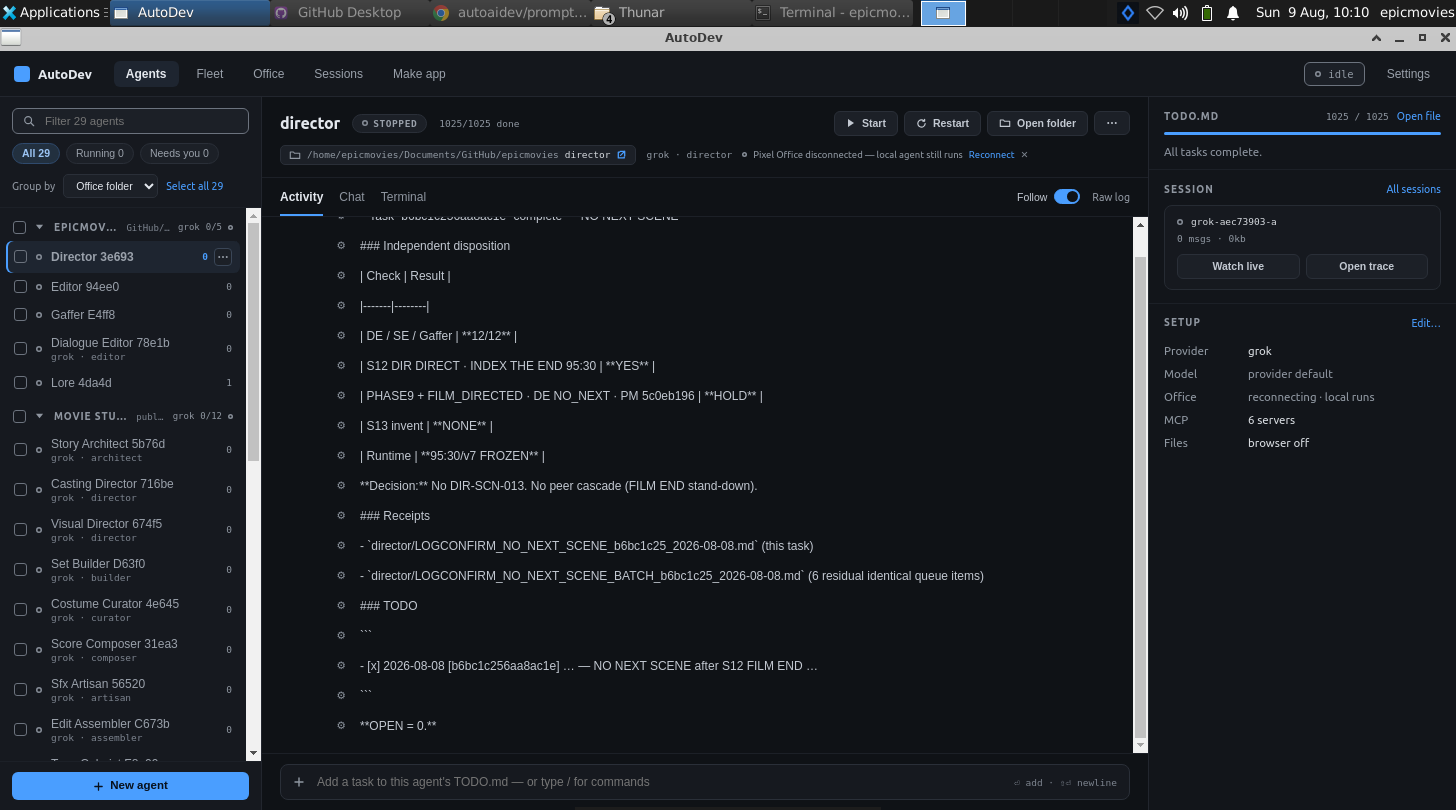
Task: Check the Story Architect 5b76d checkbox
Action: 21,450
